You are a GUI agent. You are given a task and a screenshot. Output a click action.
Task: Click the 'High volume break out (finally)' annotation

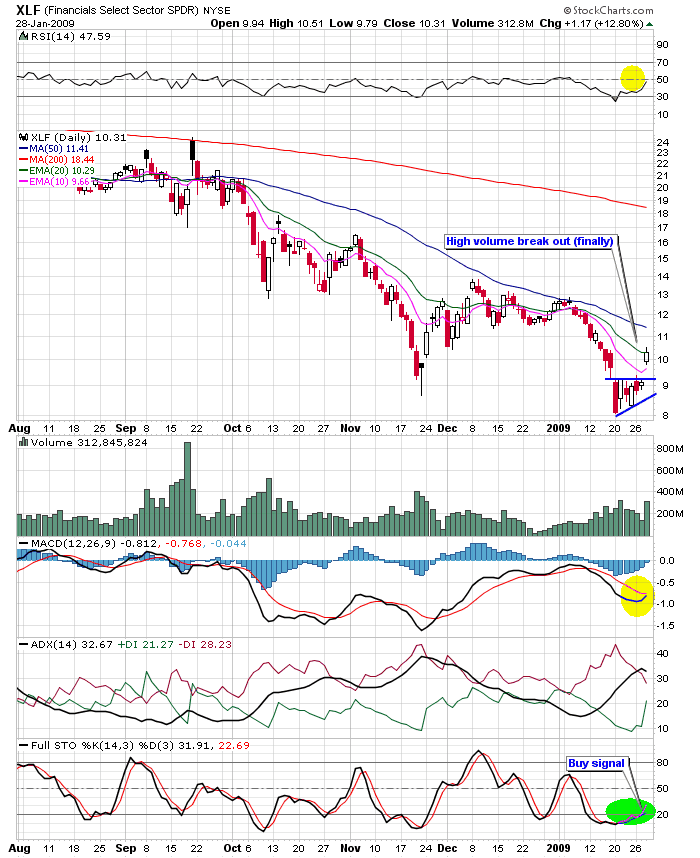[530, 241]
